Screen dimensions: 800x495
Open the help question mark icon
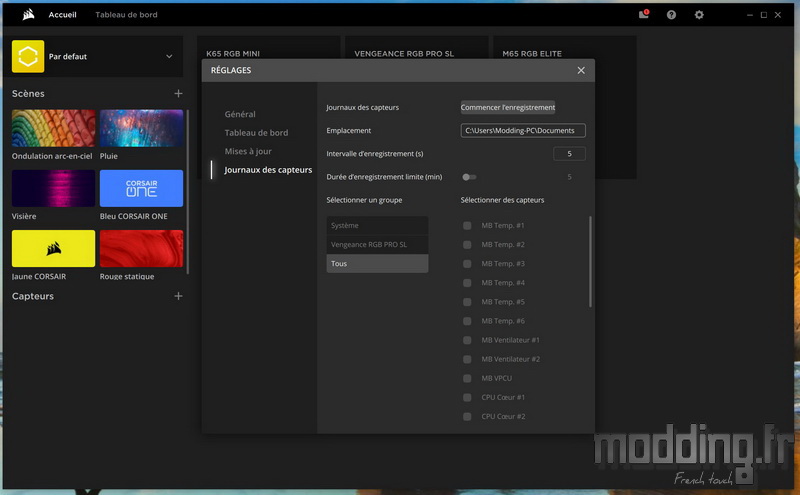[x=671, y=15]
